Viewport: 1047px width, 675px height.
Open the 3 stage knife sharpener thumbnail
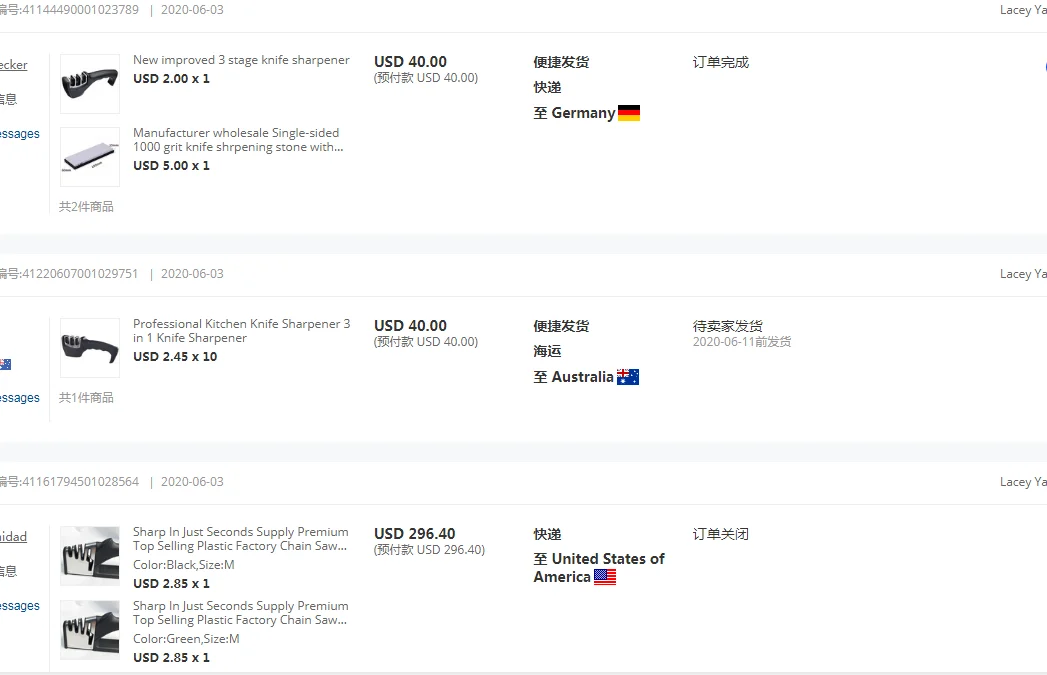click(90, 84)
